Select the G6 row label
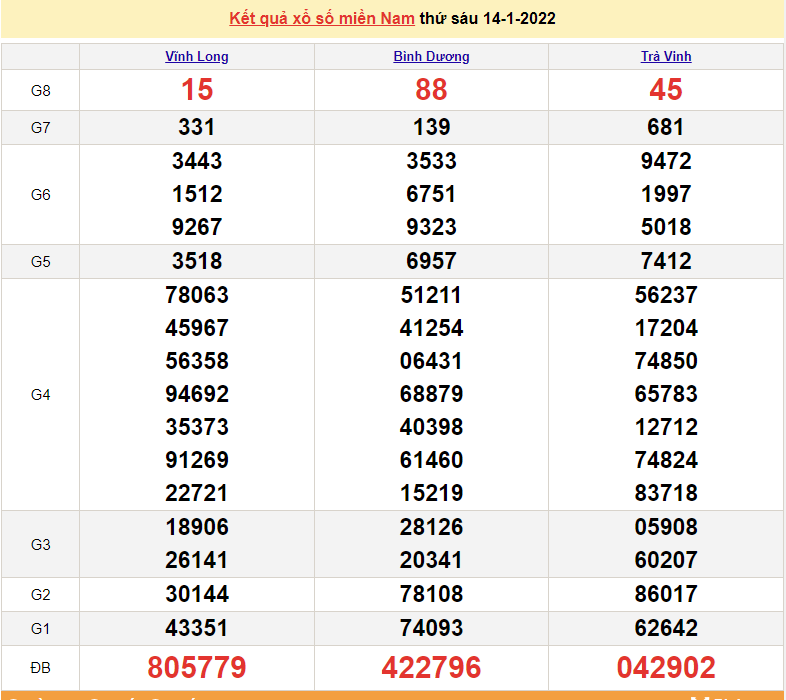 [40, 194]
